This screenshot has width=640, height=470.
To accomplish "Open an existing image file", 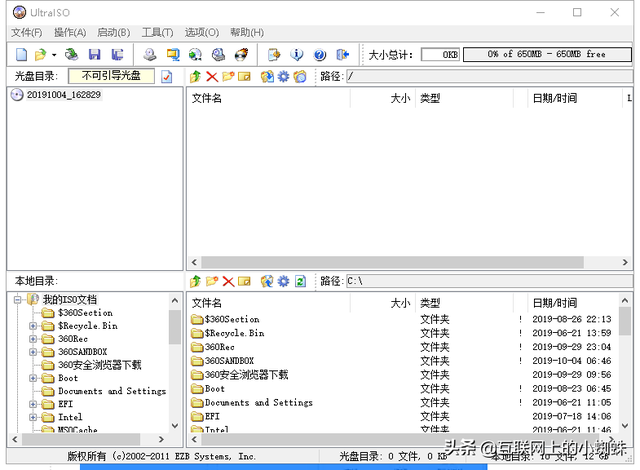I will click(x=40, y=54).
